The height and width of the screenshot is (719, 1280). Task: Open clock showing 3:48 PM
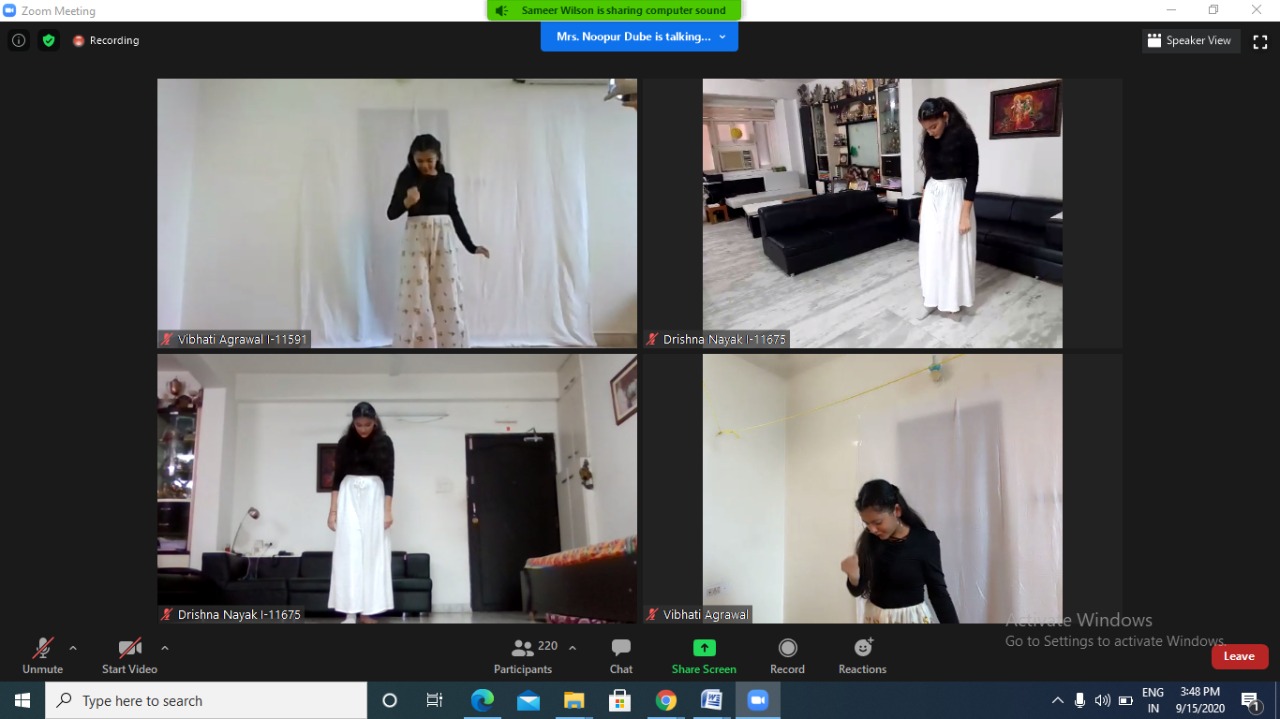tap(1200, 700)
